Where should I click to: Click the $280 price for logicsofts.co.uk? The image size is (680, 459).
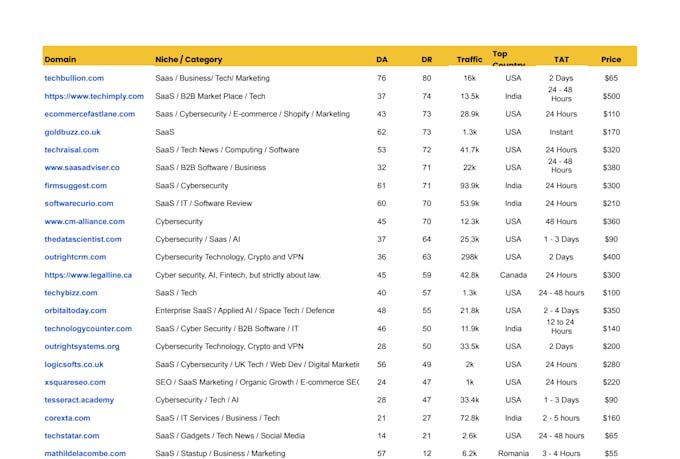click(611, 364)
